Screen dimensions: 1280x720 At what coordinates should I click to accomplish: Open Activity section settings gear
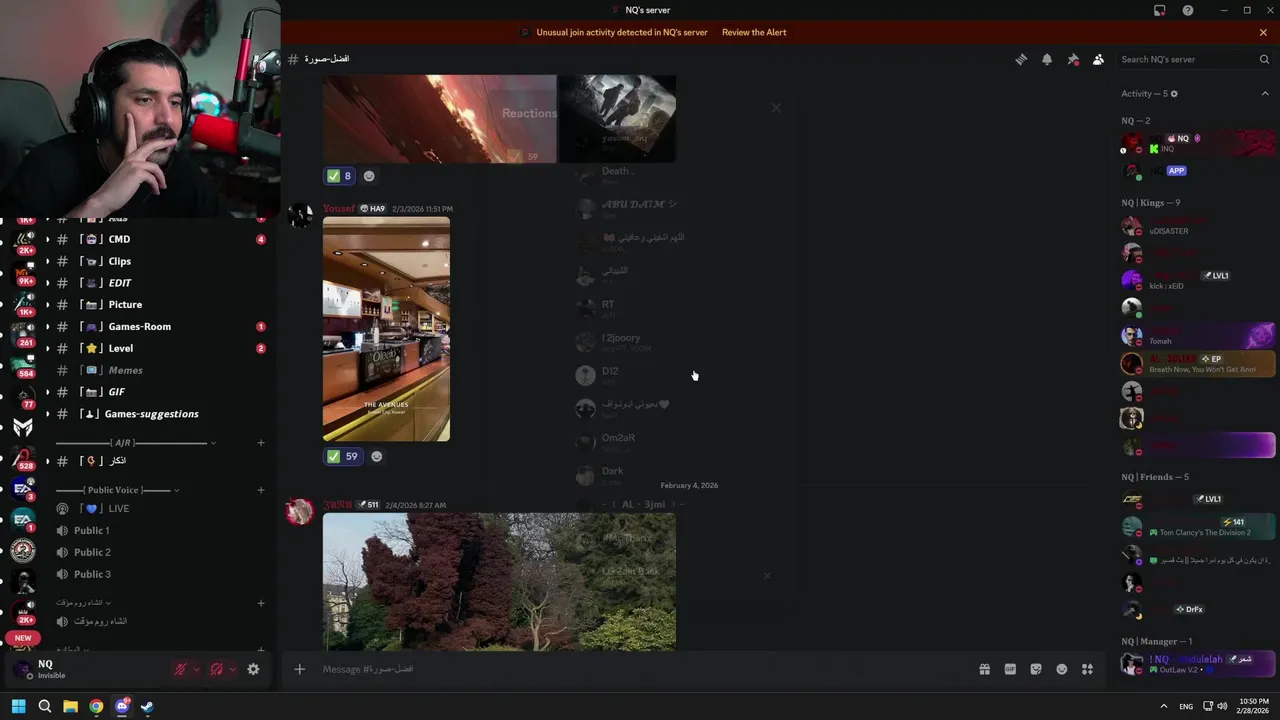coord(1174,94)
